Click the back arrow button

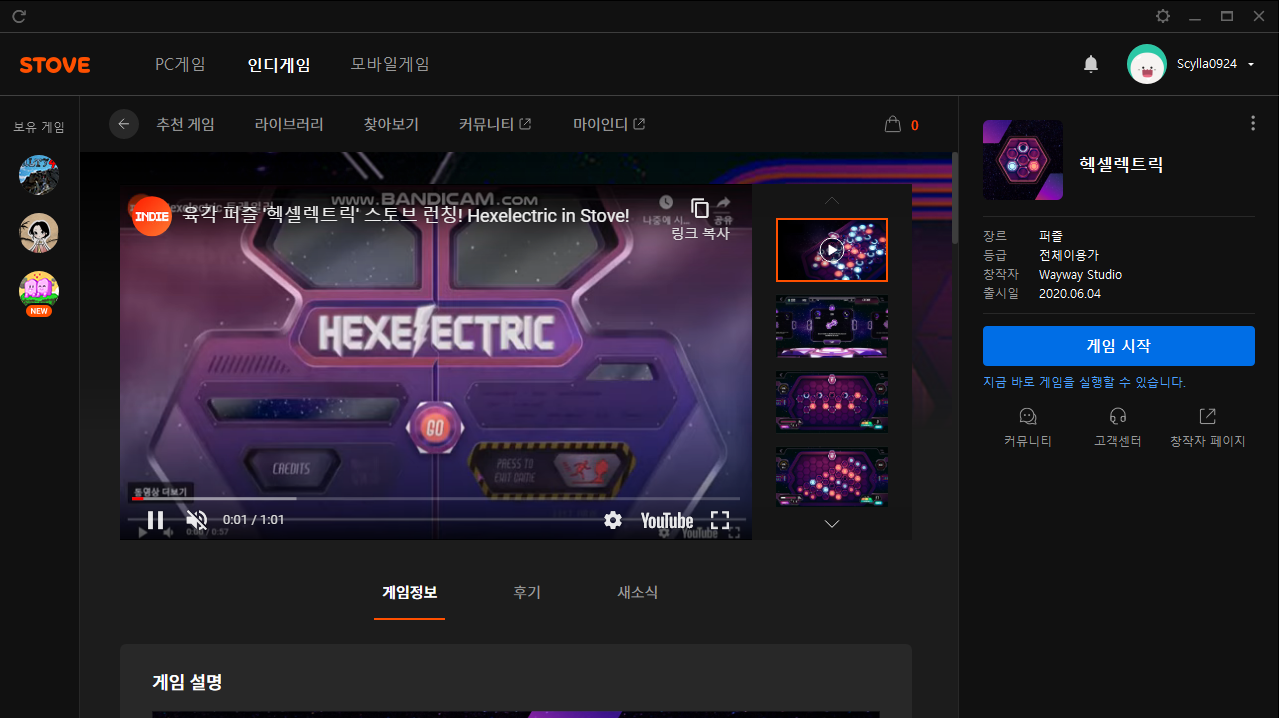124,124
